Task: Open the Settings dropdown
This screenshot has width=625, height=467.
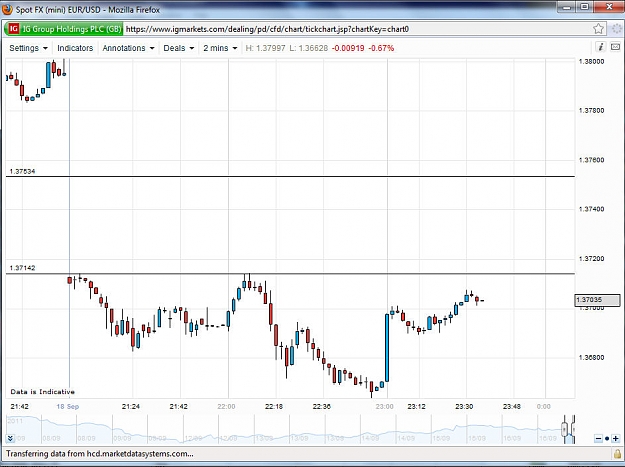Action: pos(28,48)
